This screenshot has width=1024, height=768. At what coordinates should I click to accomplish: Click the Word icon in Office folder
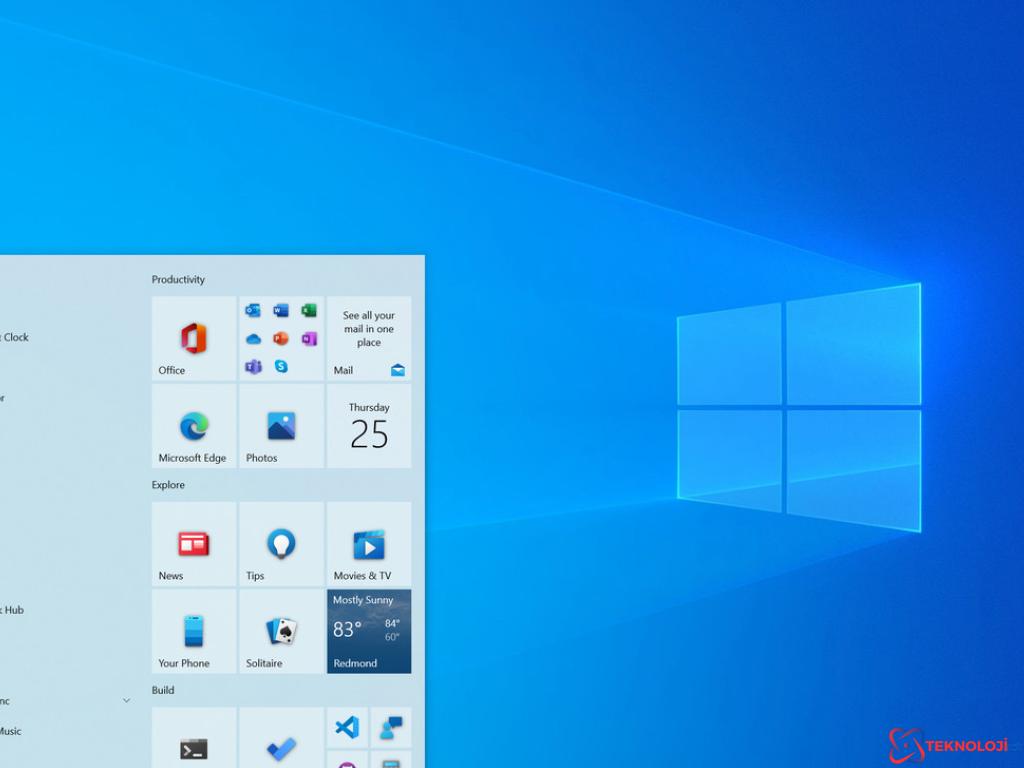(x=281, y=310)
